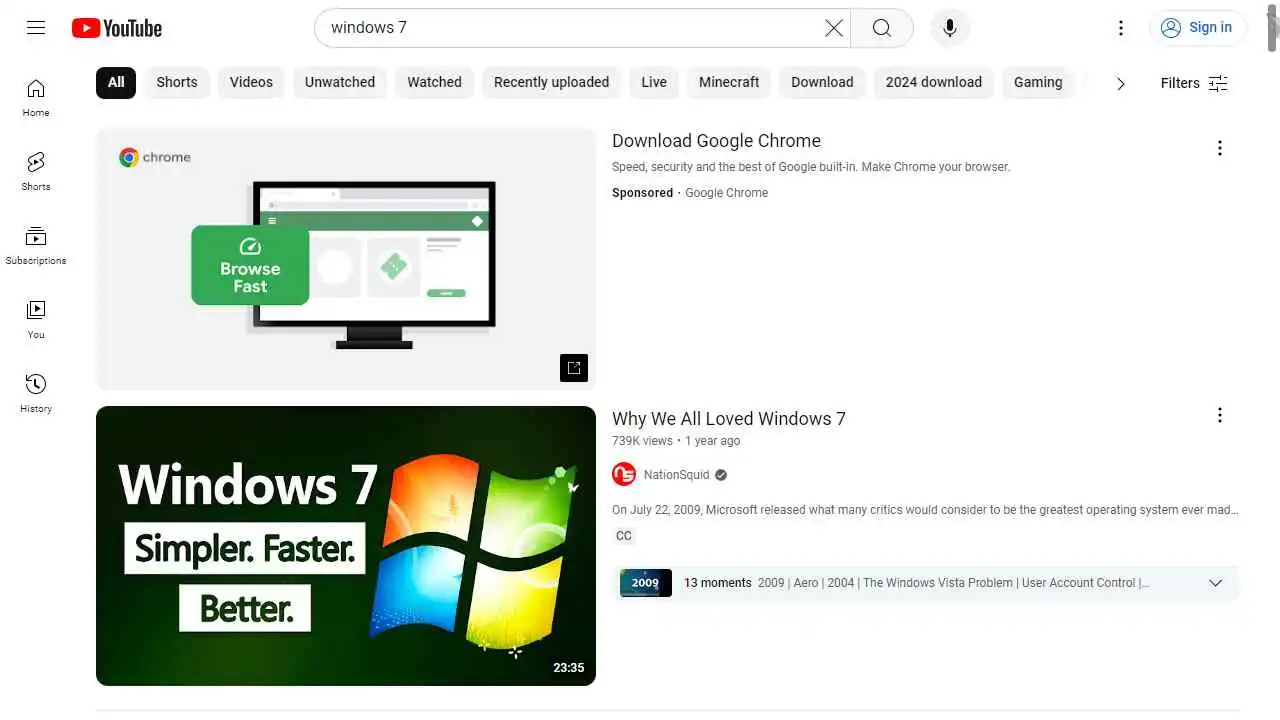The image size is (1280, 720).
Task: Click the magnifier search button
Action: pos(882,28)
